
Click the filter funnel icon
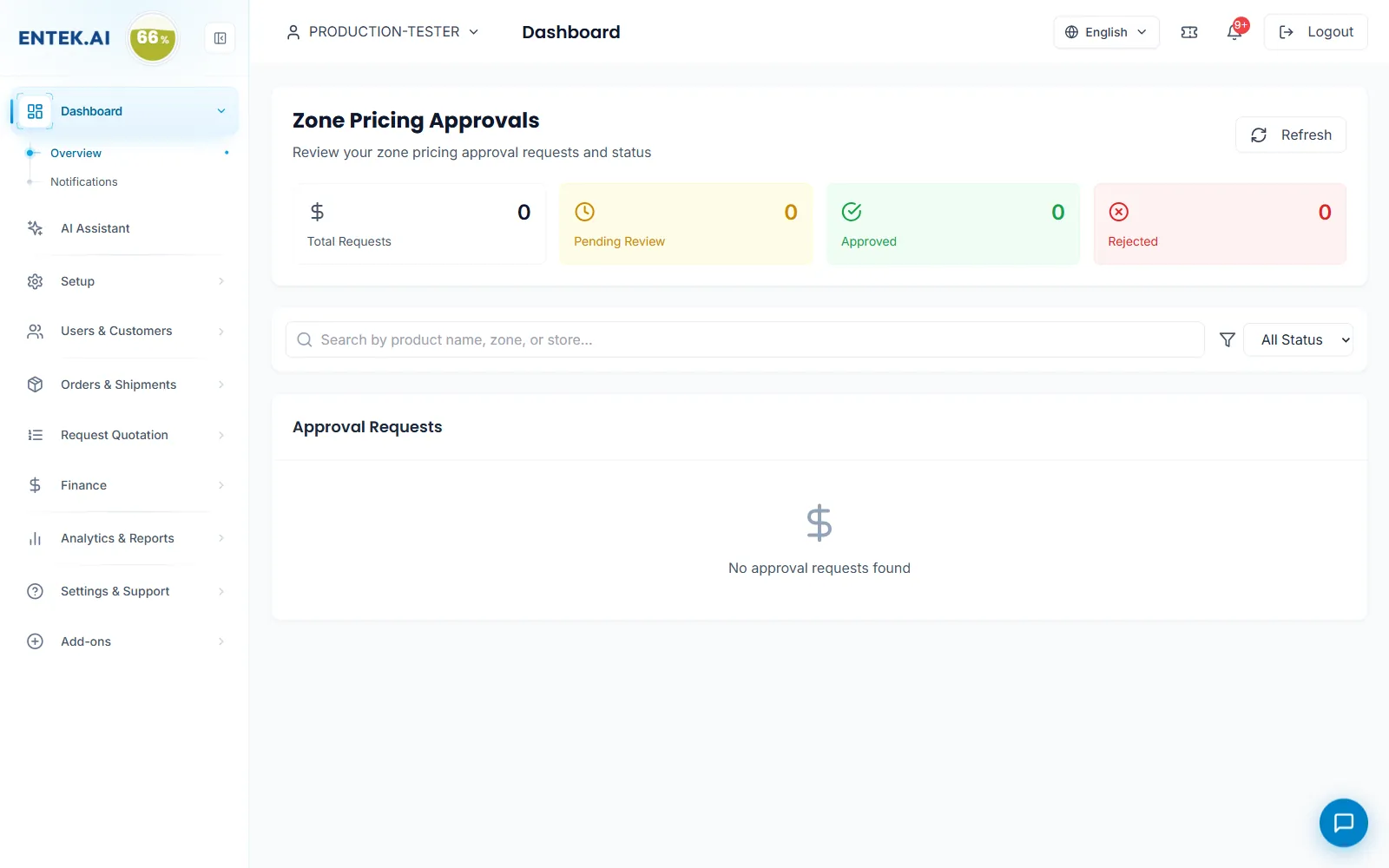pos(1227,340)
